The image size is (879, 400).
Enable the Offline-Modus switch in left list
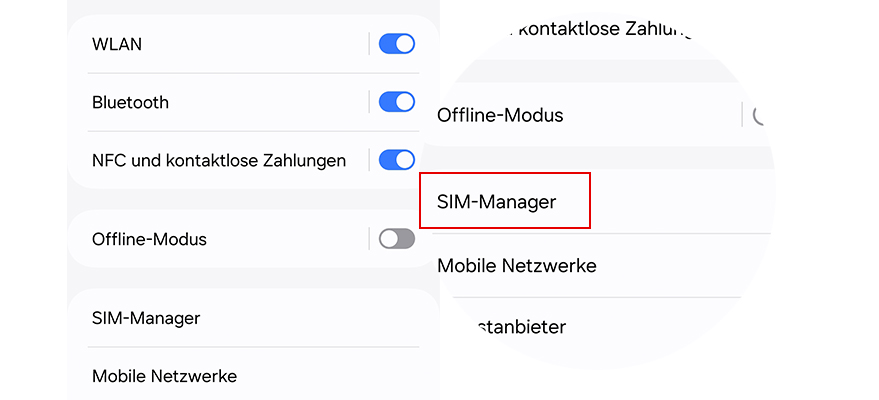pyautogui.click(x=397, y=239)
